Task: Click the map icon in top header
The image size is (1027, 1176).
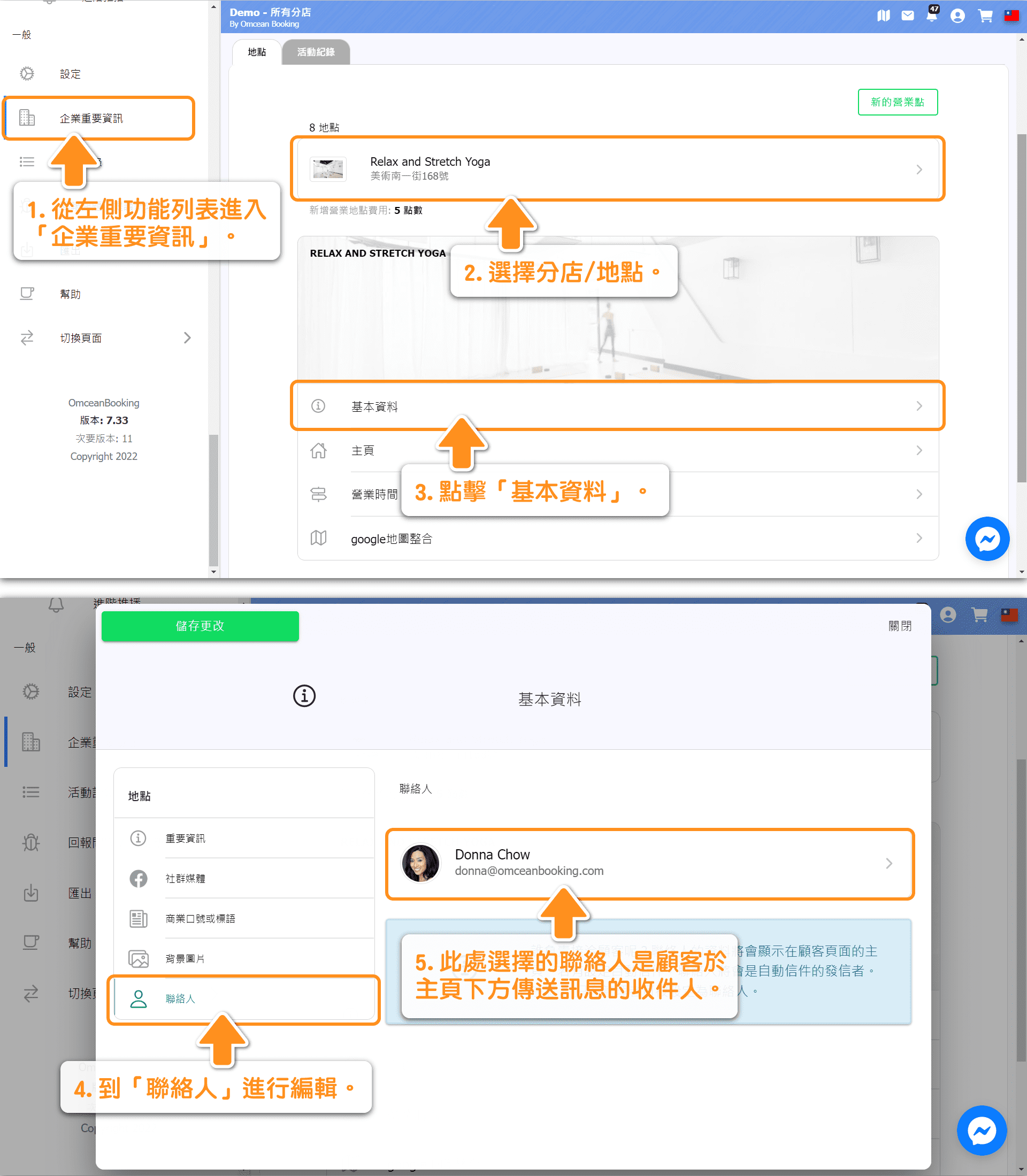Action: pos(883,16)
